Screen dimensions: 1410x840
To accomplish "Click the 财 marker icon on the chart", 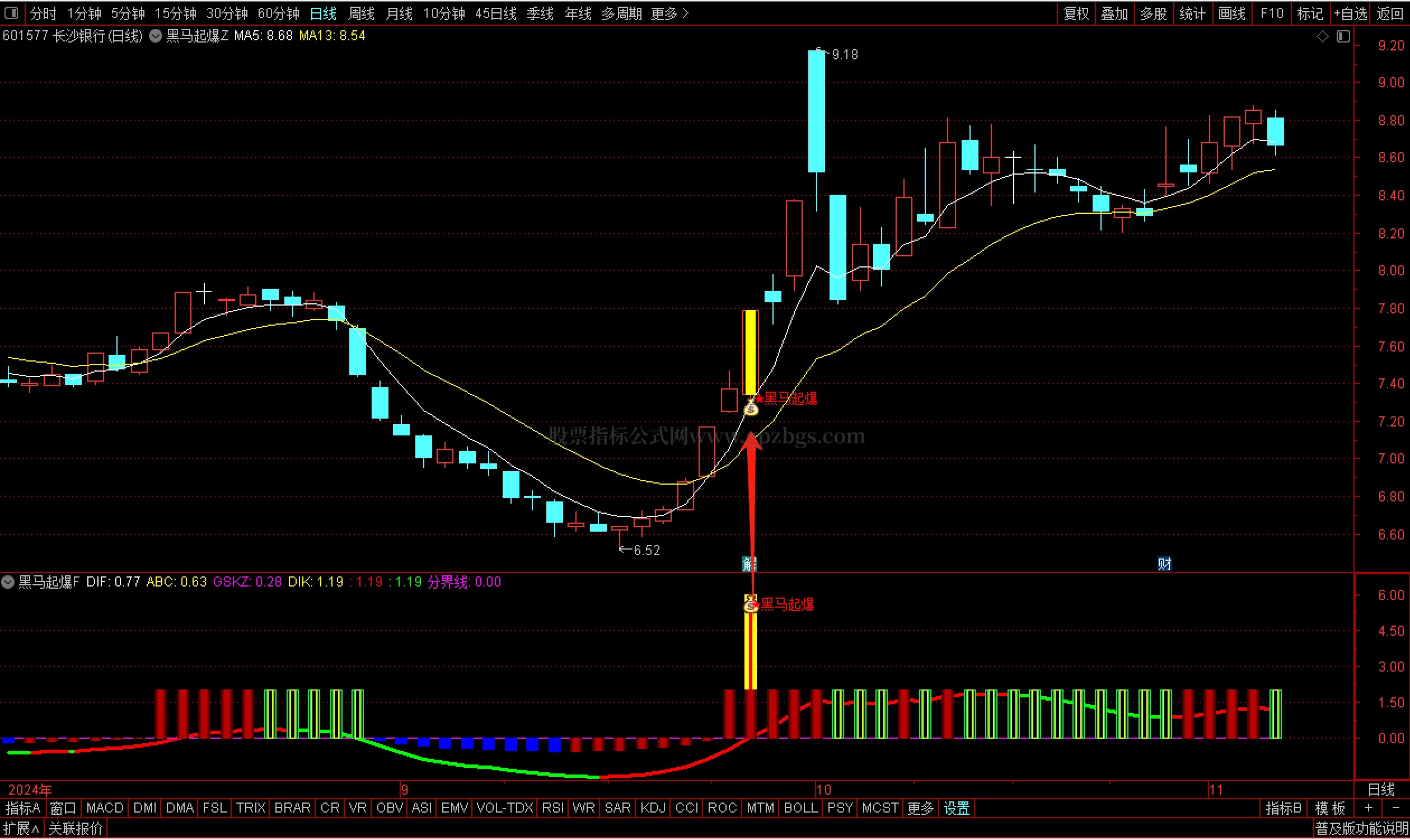I will tap(1164, 564).
